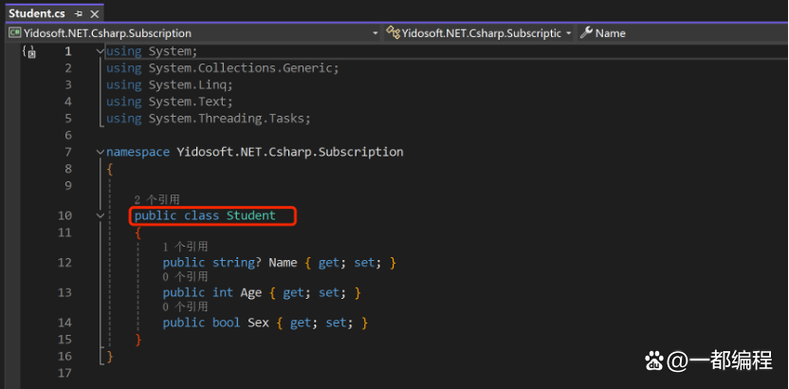Open the '0 个引用' CodeLens above Sex
The width and height of the screenshot is (789, 389).
(185, 306)
